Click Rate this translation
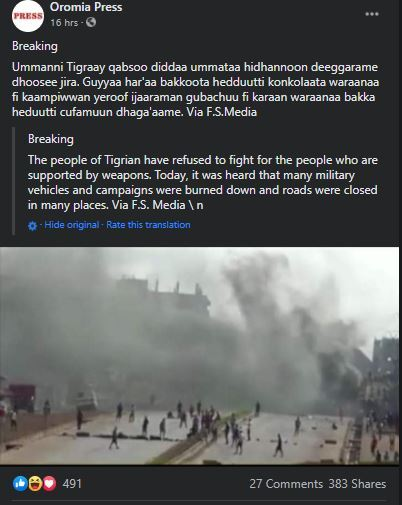The image size is (402, 505). [x=148, y=225]
